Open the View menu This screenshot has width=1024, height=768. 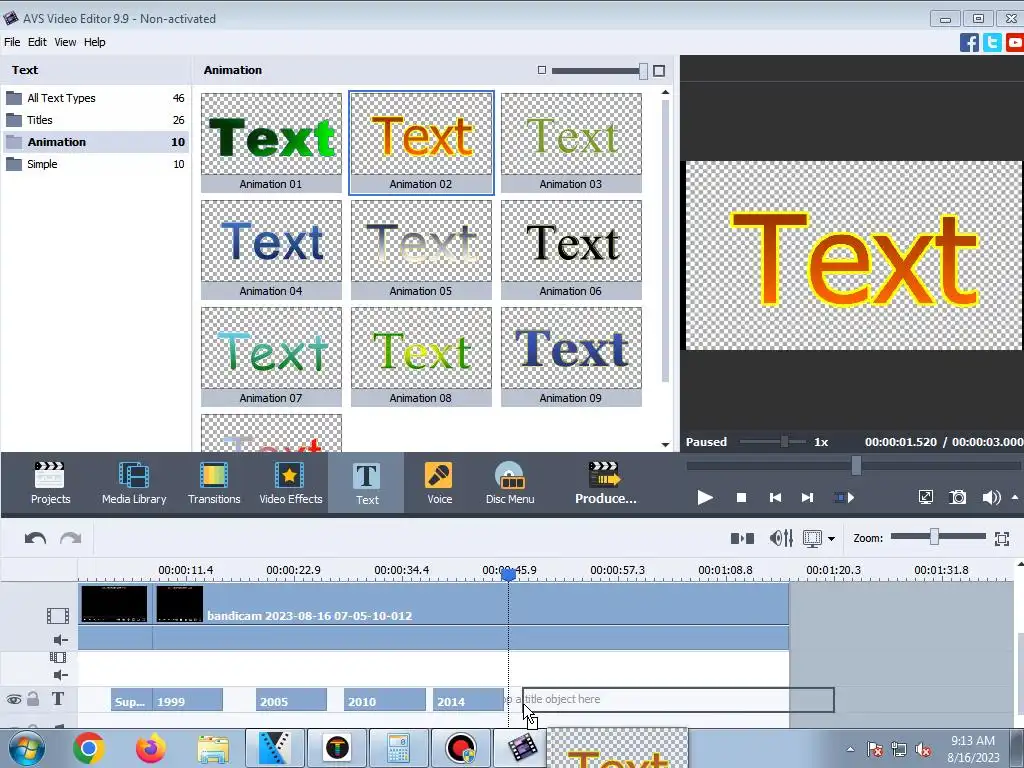coord(65,42)
